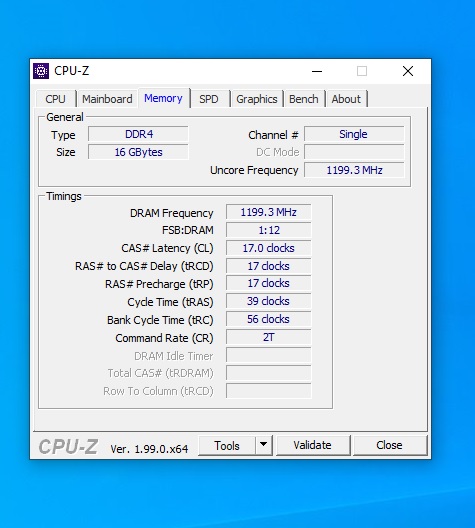Go to the About tab

[x=346, y=99]
